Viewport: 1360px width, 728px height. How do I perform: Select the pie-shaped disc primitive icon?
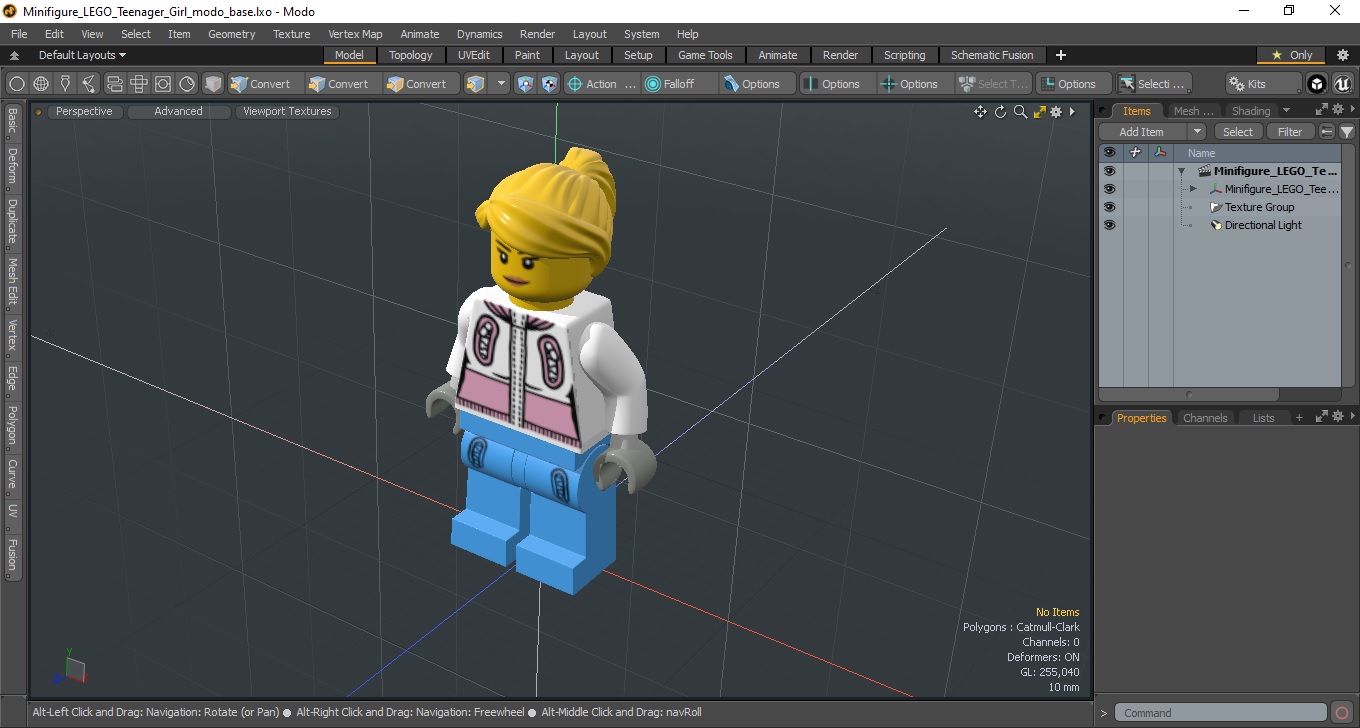(187, 84)
